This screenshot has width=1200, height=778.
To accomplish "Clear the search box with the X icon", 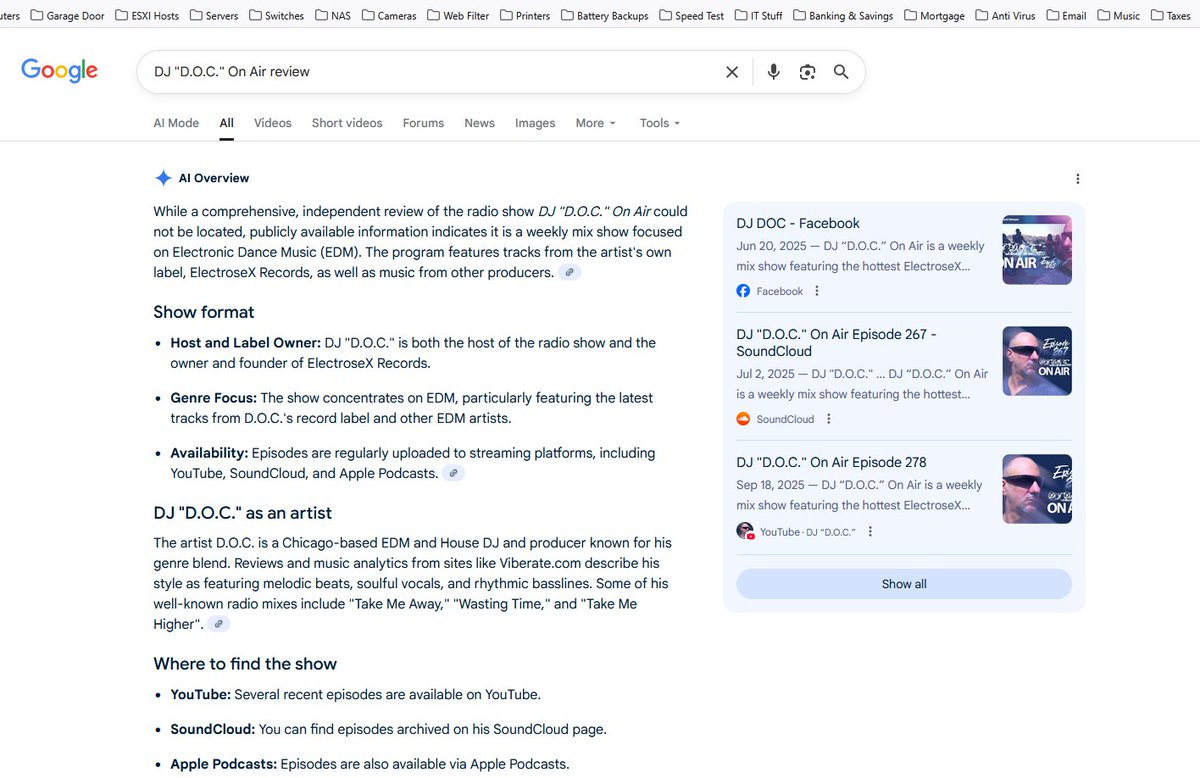I will click(732, 72).
